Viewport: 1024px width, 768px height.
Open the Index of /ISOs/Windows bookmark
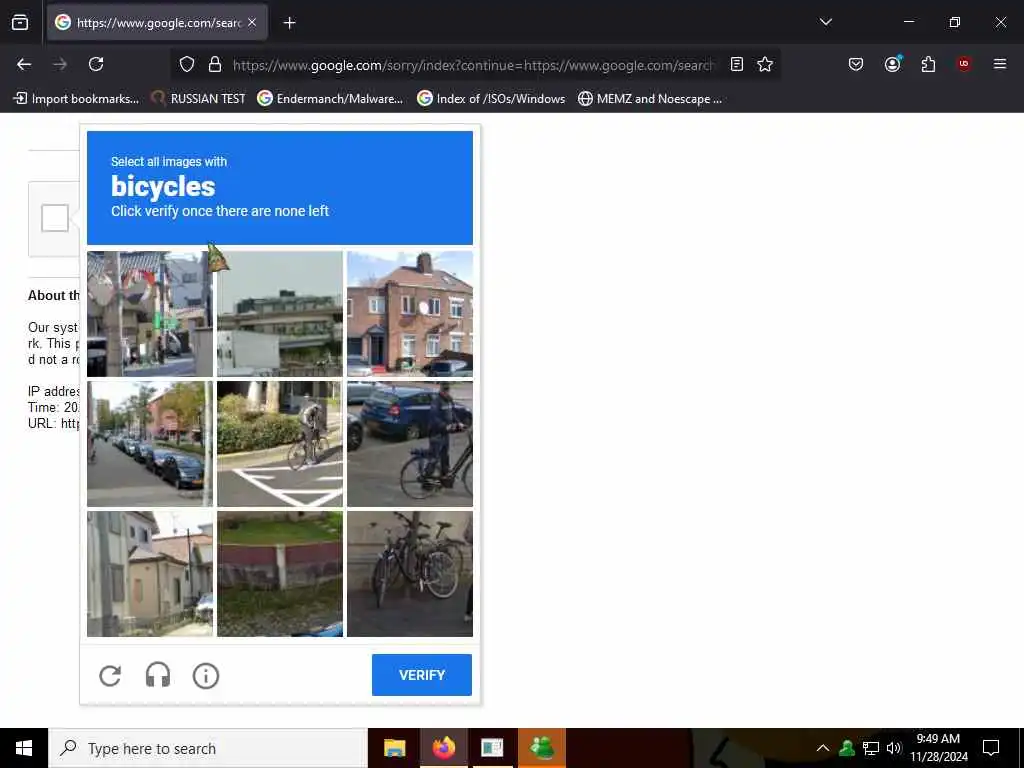pos(491,99)
